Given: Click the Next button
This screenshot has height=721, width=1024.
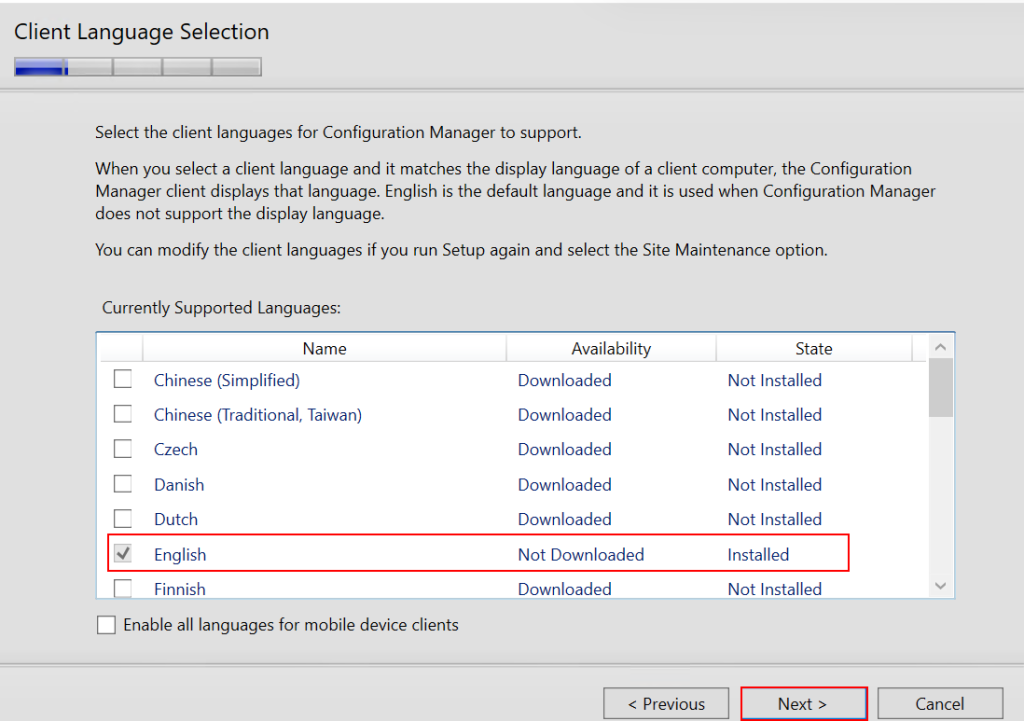Looking at the screenshot, I should tap(803, 704).
